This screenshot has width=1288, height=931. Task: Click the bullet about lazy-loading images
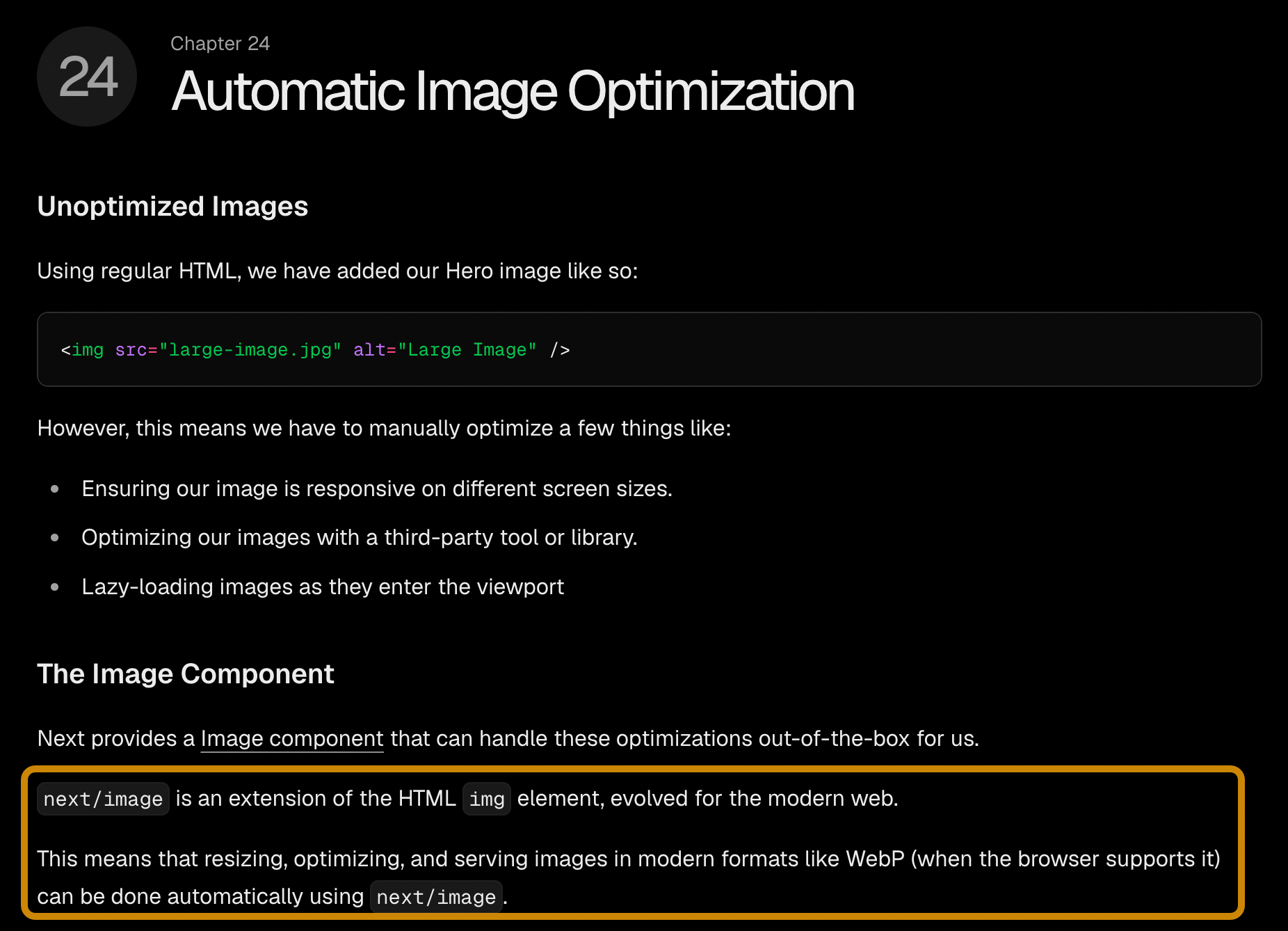tap(323, 587)
